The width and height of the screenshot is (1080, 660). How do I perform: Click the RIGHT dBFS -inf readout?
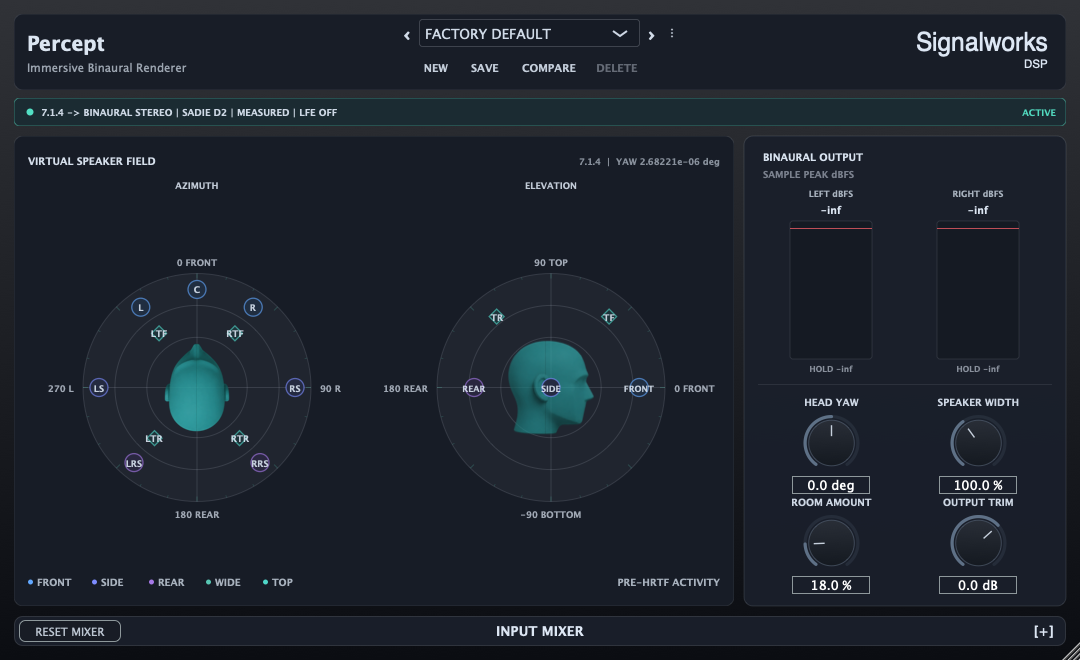click(x=977, y=210)
